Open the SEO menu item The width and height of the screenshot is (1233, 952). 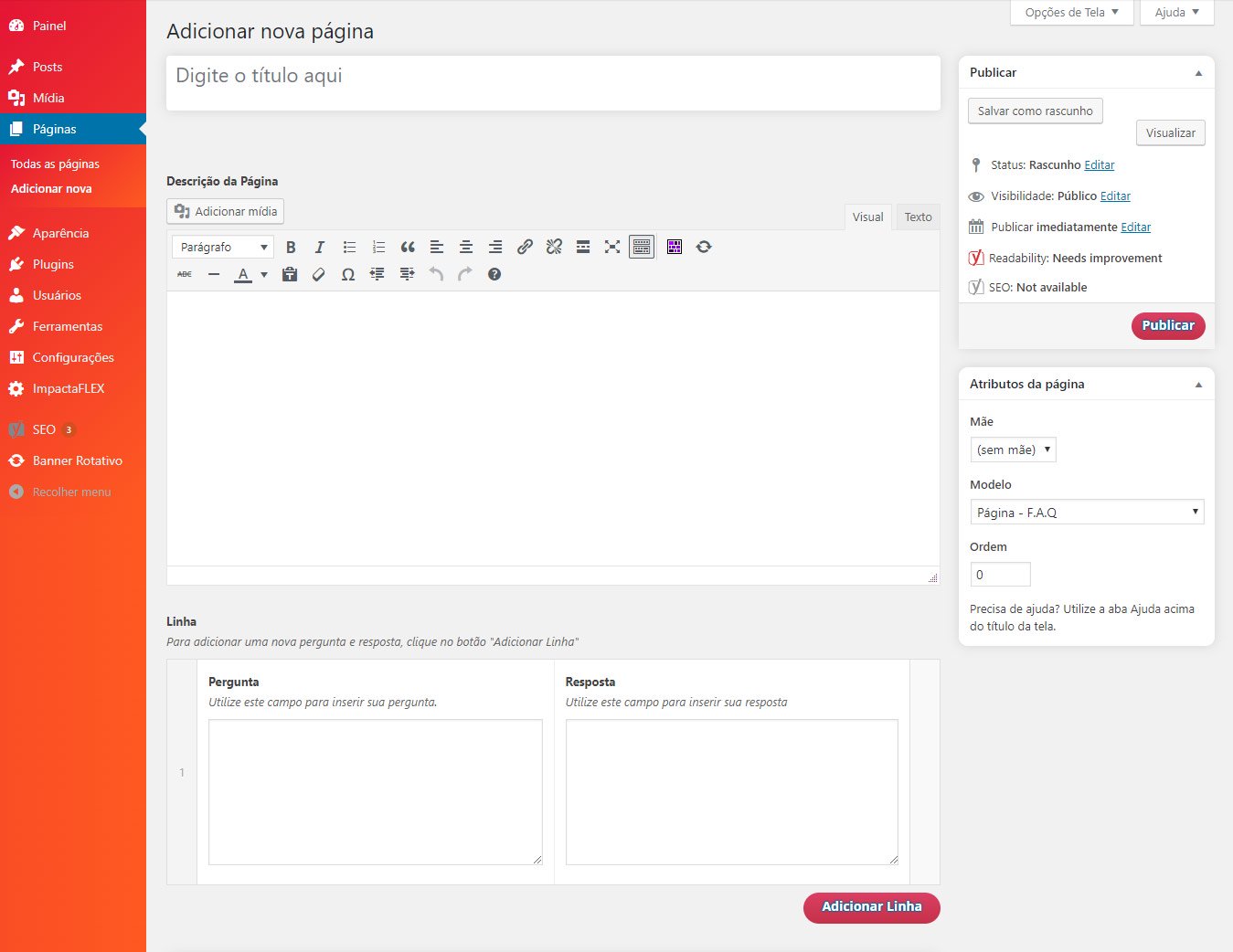point(73,429)
